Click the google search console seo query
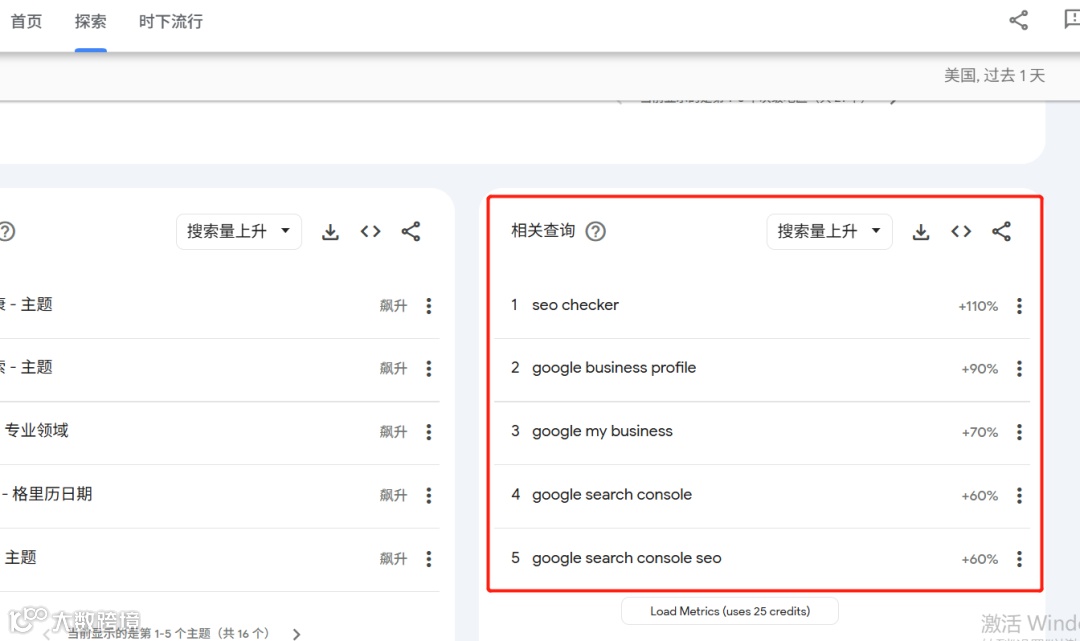The height and width of the screenshot is (641, 1080). [x=627, y=558]
